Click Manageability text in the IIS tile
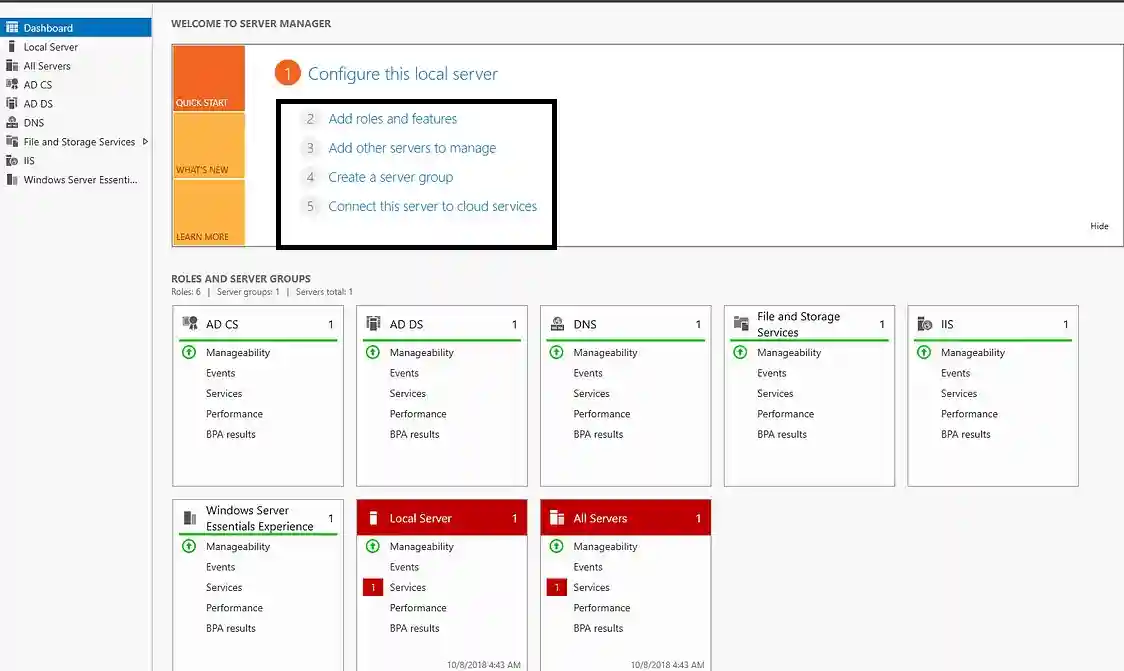 973,352
